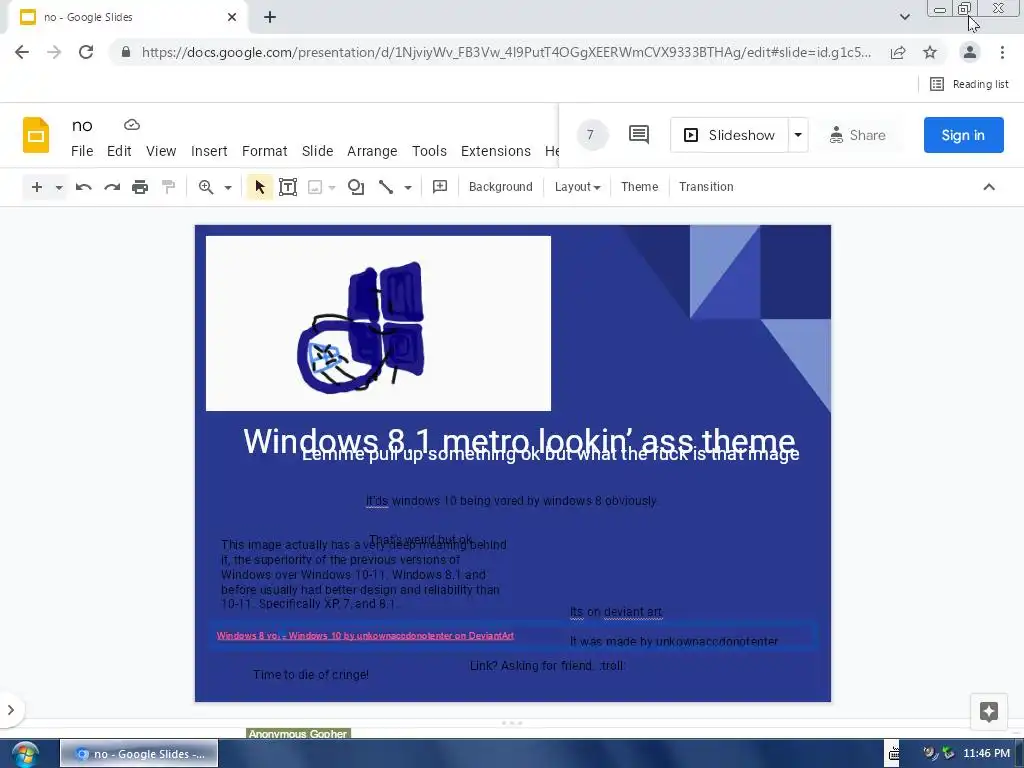1024x768 pixels.
Task: Open the Edit menu
Action: pos(119,151)
